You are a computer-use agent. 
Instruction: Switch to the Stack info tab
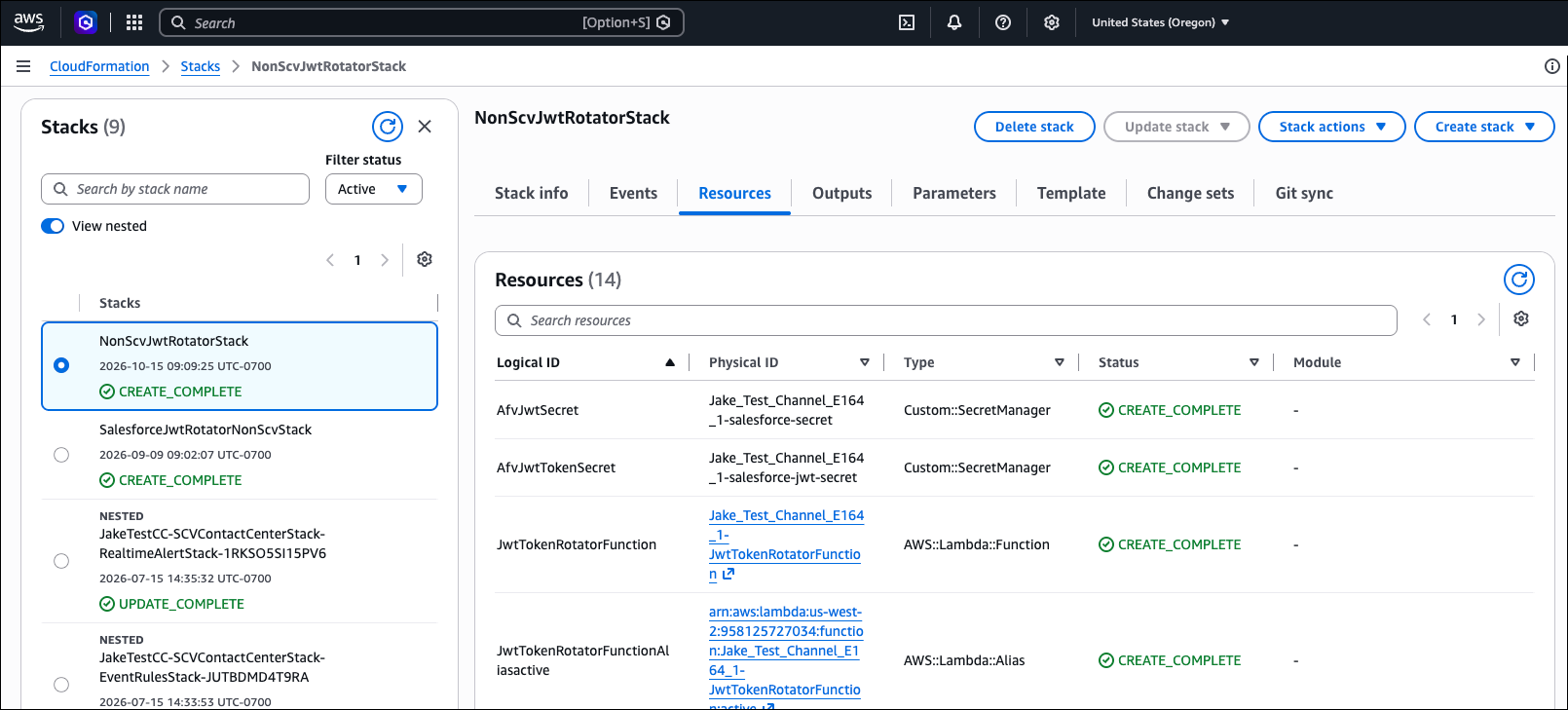[531, 193]
